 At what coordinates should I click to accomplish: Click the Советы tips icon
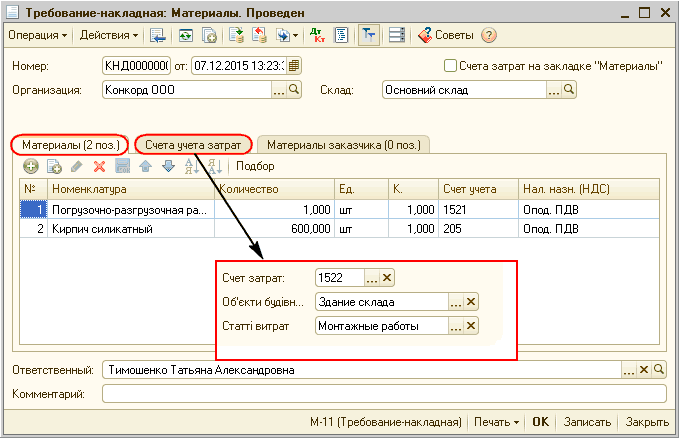[424, 35]
